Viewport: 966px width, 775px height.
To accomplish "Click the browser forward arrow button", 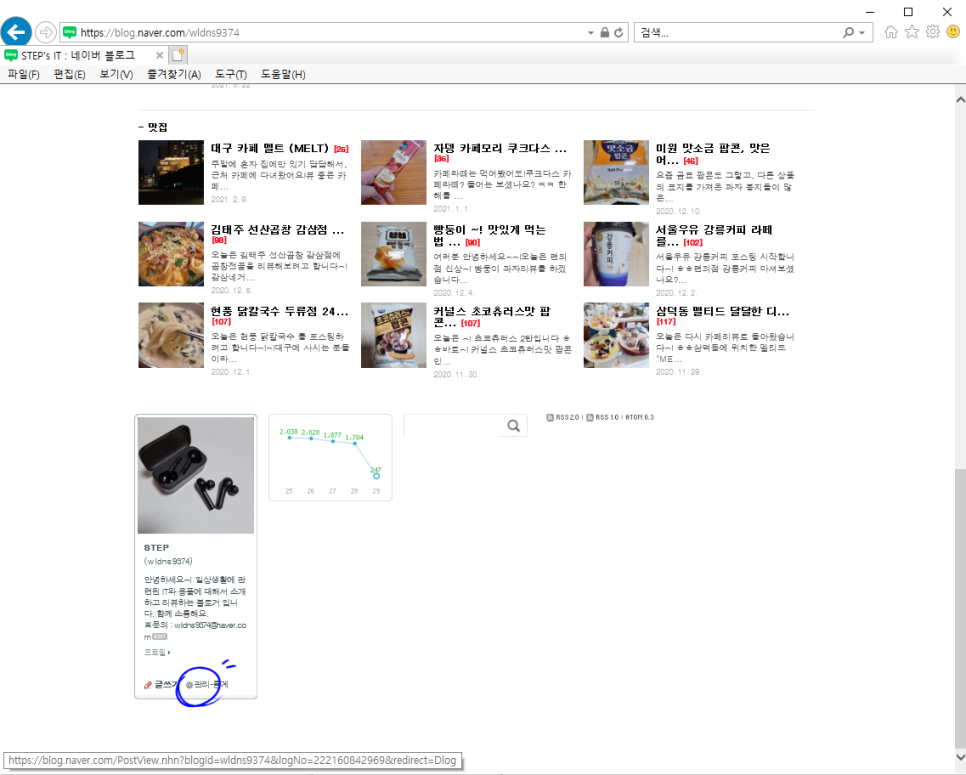I will tap(46, 32).
